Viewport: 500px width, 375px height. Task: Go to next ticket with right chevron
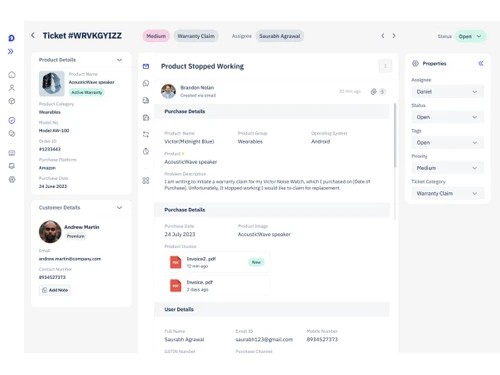pos(394,36)
